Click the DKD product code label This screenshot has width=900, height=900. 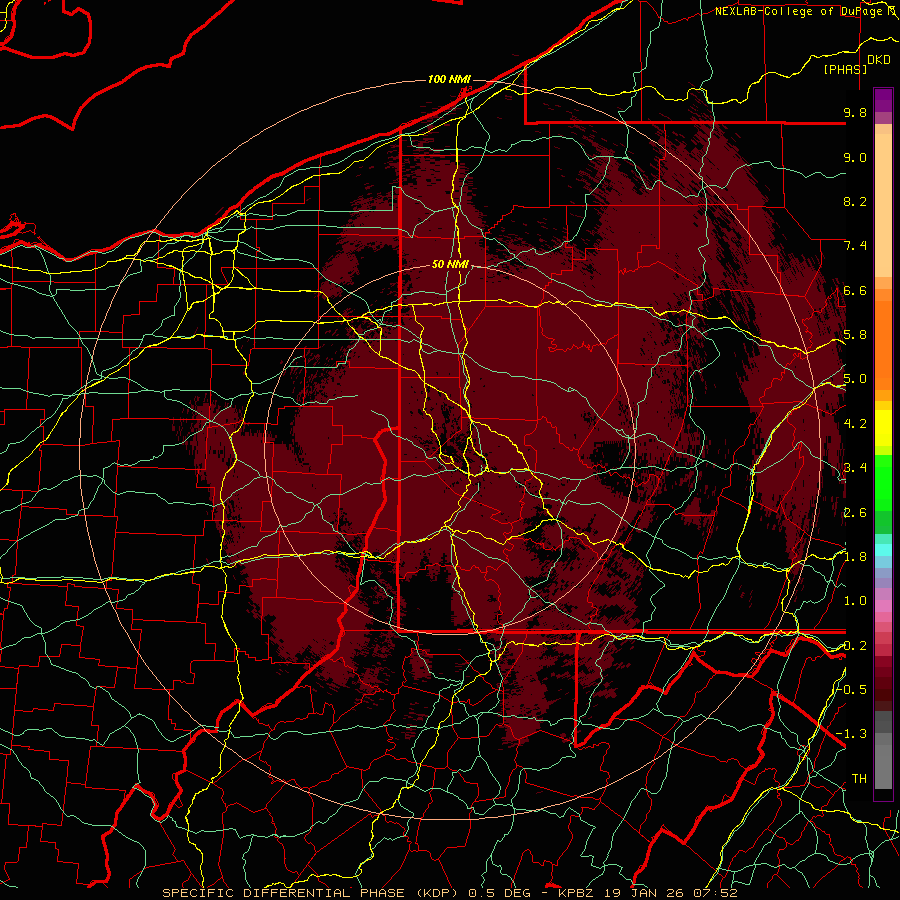tap(878, 60)
